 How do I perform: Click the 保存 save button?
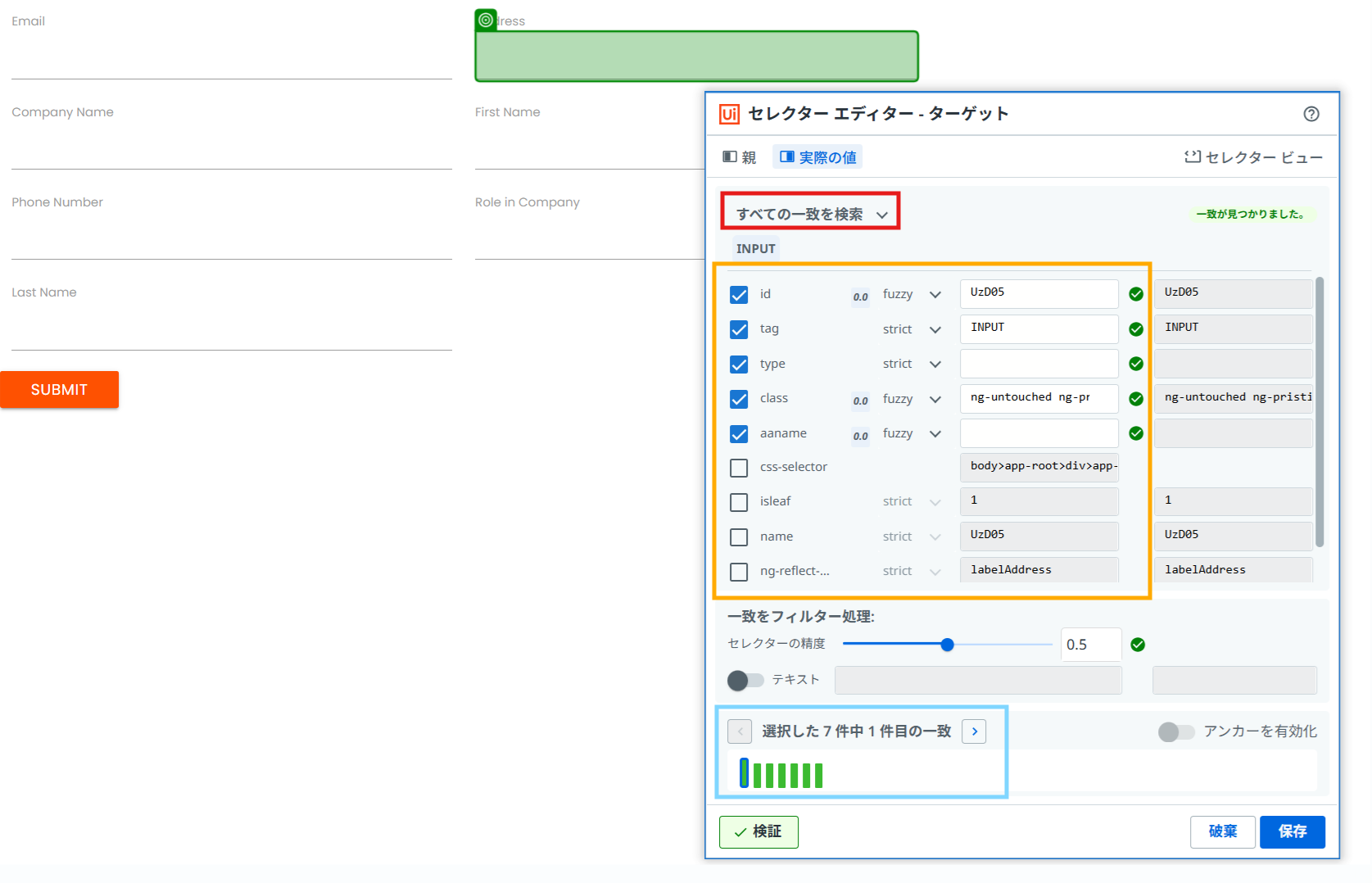coord(1293,832)
